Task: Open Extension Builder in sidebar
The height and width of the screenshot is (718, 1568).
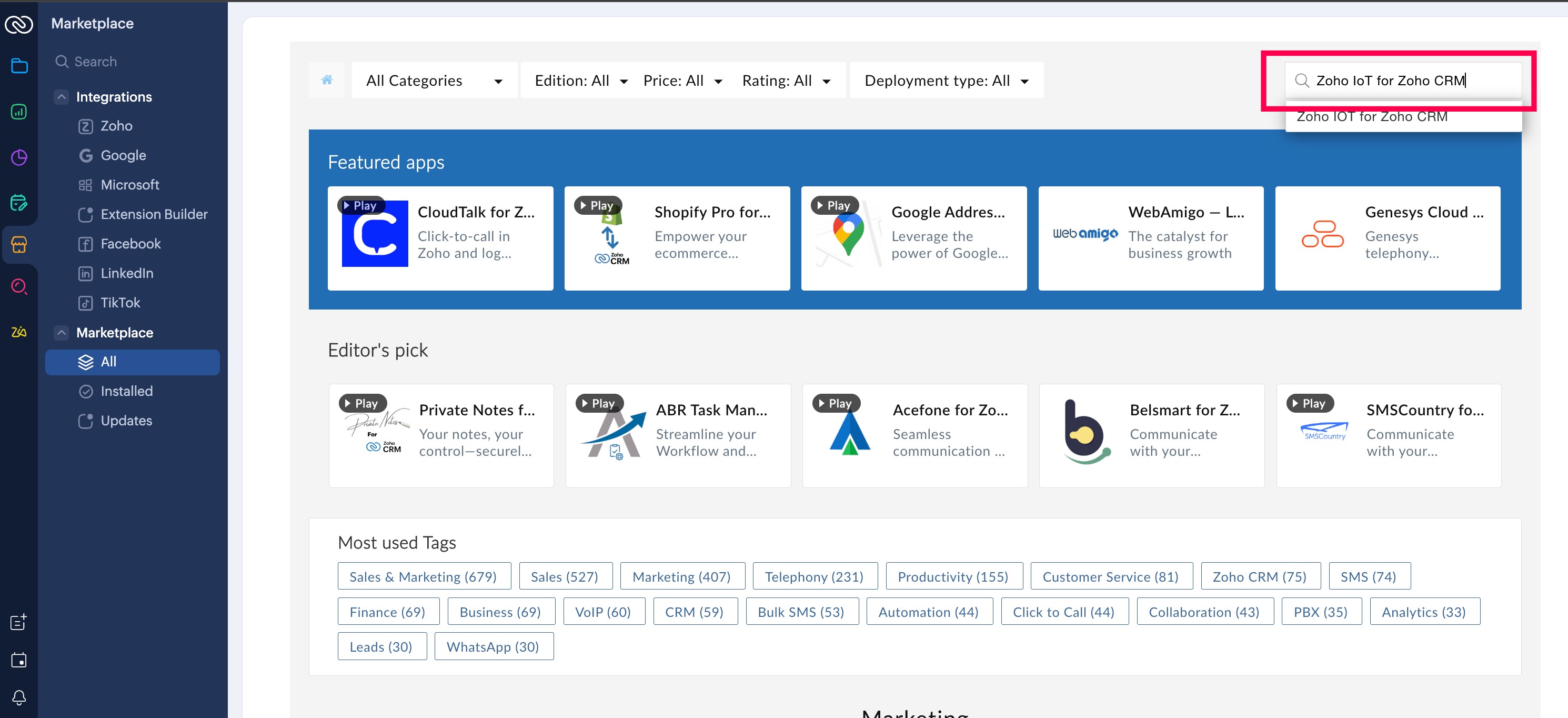Action: tap(154, 214)
